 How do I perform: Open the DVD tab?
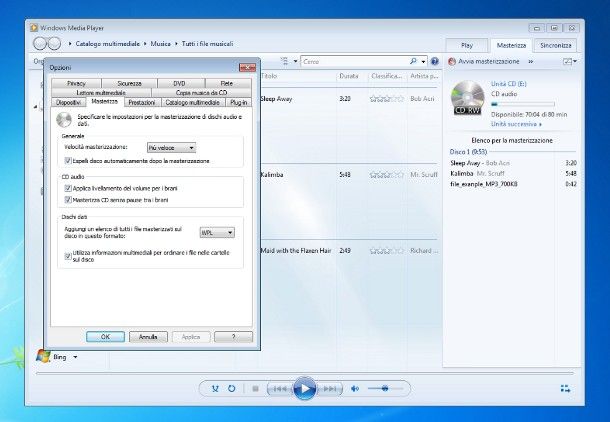point(179,83)
